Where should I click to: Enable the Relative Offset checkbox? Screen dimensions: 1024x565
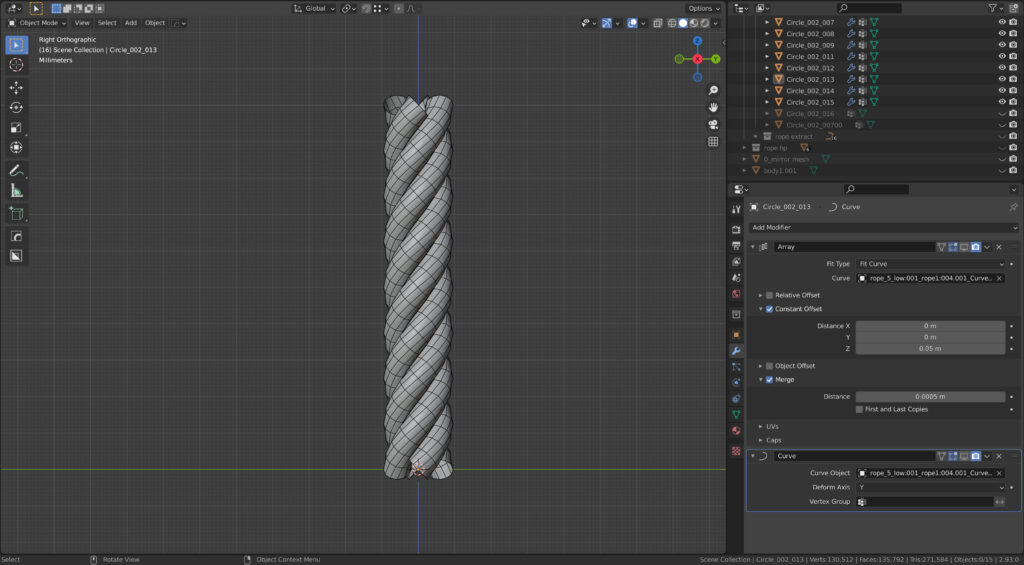769,295
